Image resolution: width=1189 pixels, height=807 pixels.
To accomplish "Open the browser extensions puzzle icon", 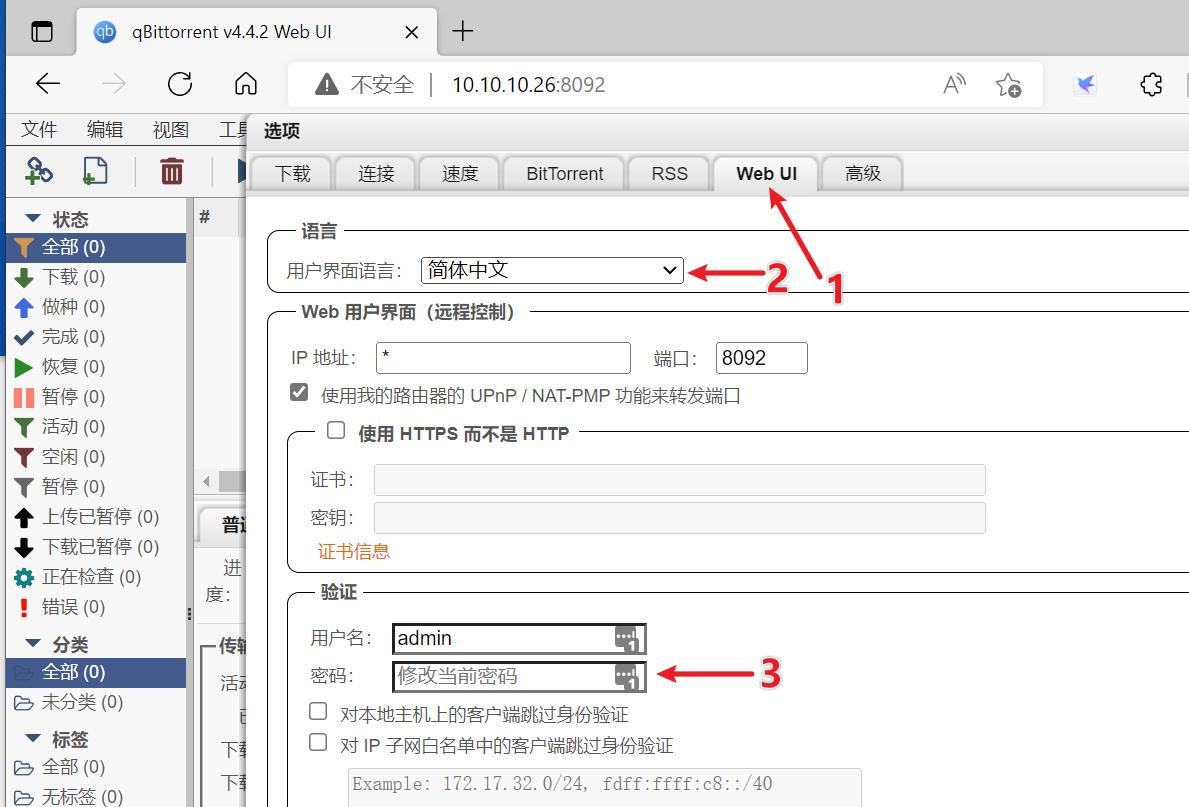I will [x=1151, y=86].
